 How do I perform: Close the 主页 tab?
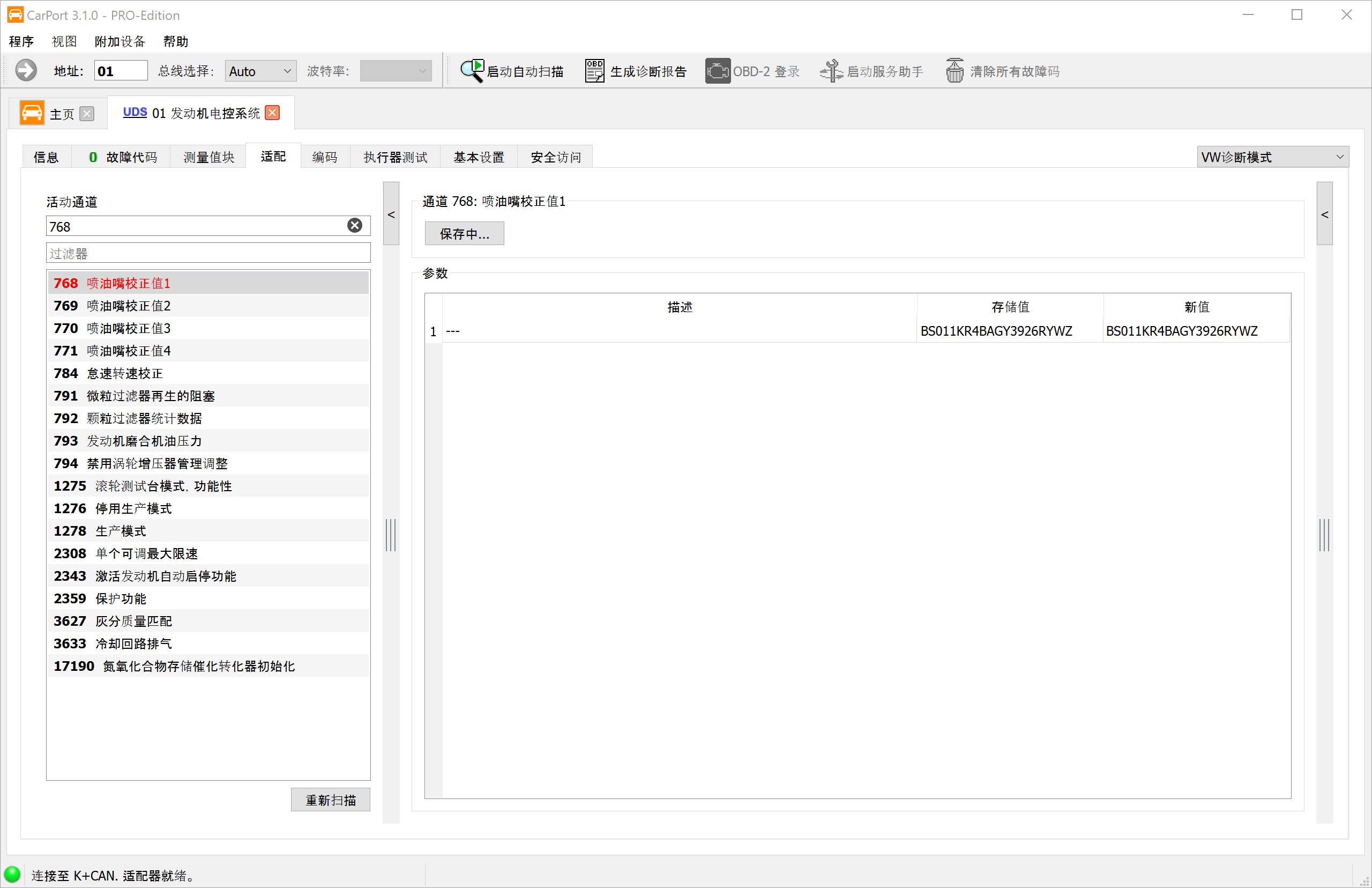click(x=87, y=114)
